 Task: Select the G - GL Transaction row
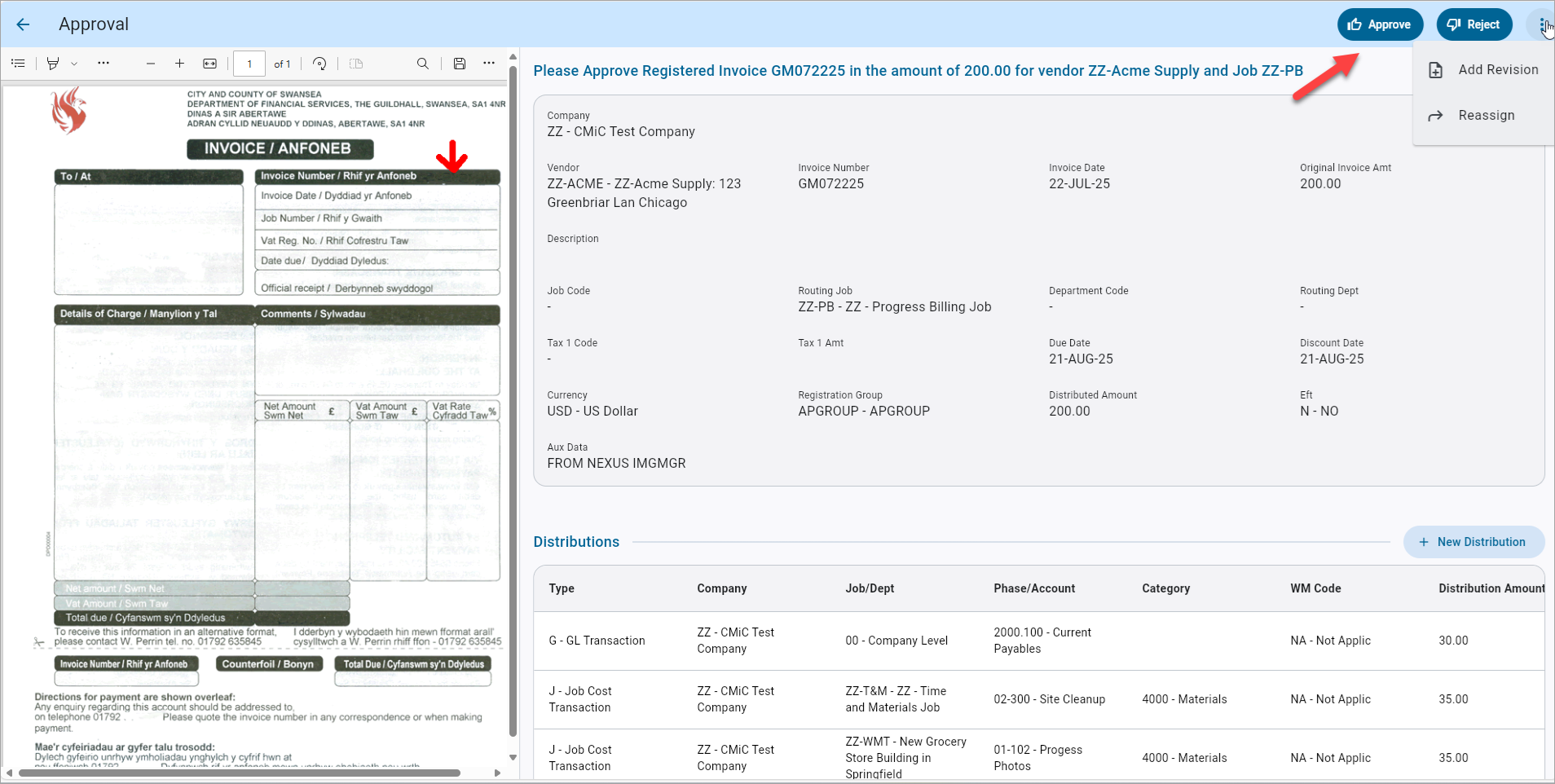tap(1039, 641)
